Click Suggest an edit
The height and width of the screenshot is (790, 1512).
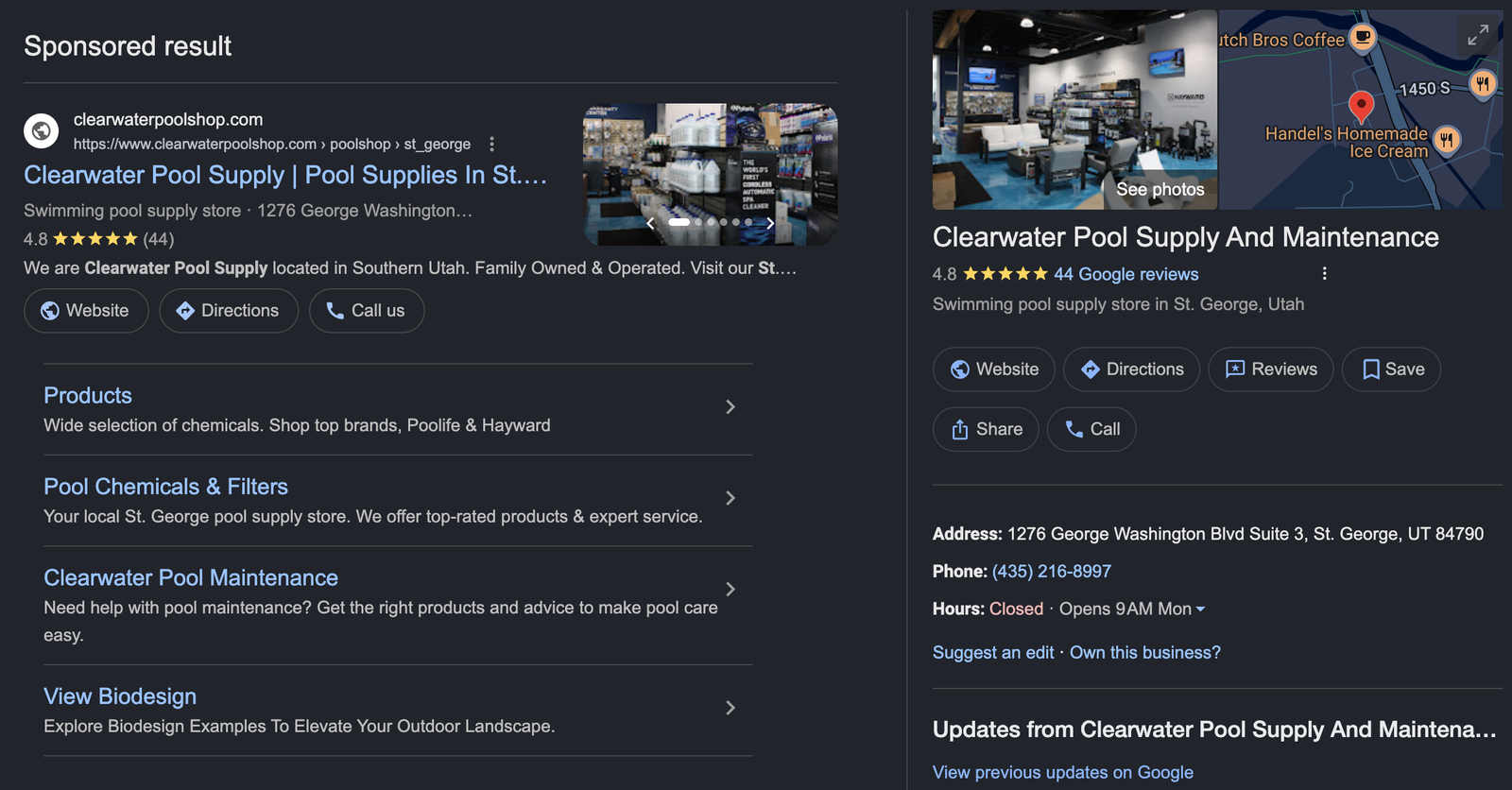coord(993,652)
